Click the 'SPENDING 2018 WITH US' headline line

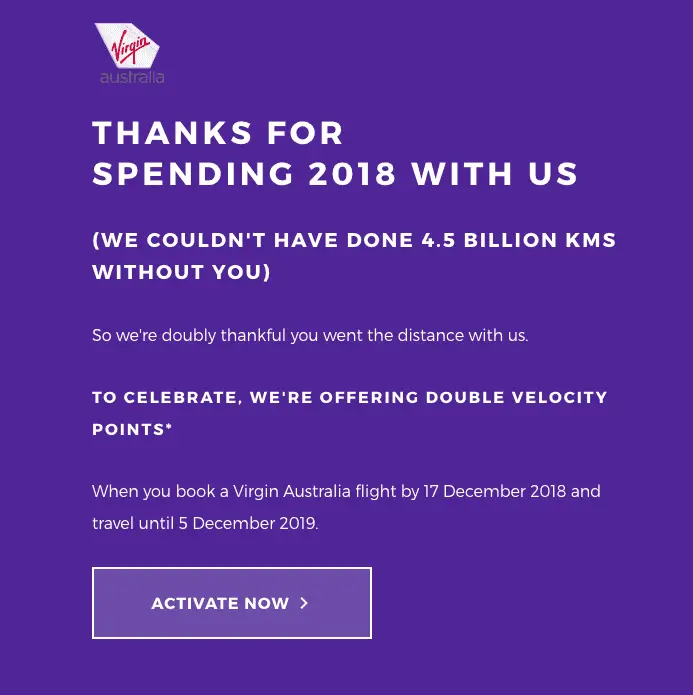point(335,173)
